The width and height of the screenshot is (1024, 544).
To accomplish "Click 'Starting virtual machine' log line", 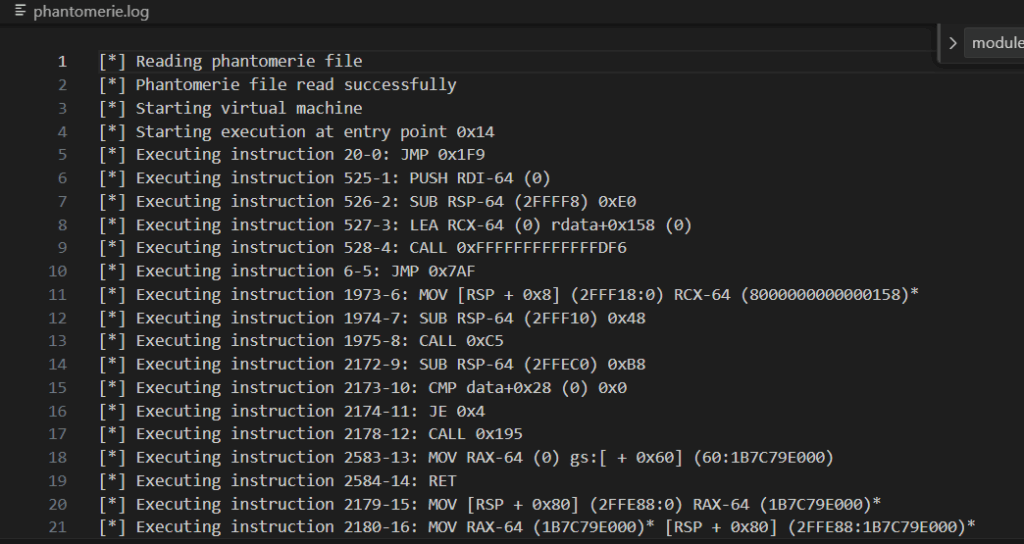I will [x=248, y=108].
